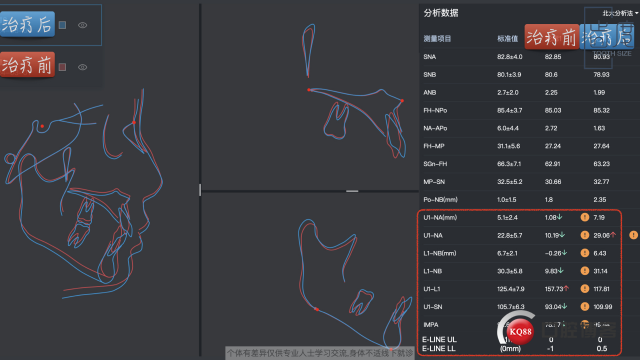Toggle eye visibility for 治疗后 tracing

click(82, 25)
